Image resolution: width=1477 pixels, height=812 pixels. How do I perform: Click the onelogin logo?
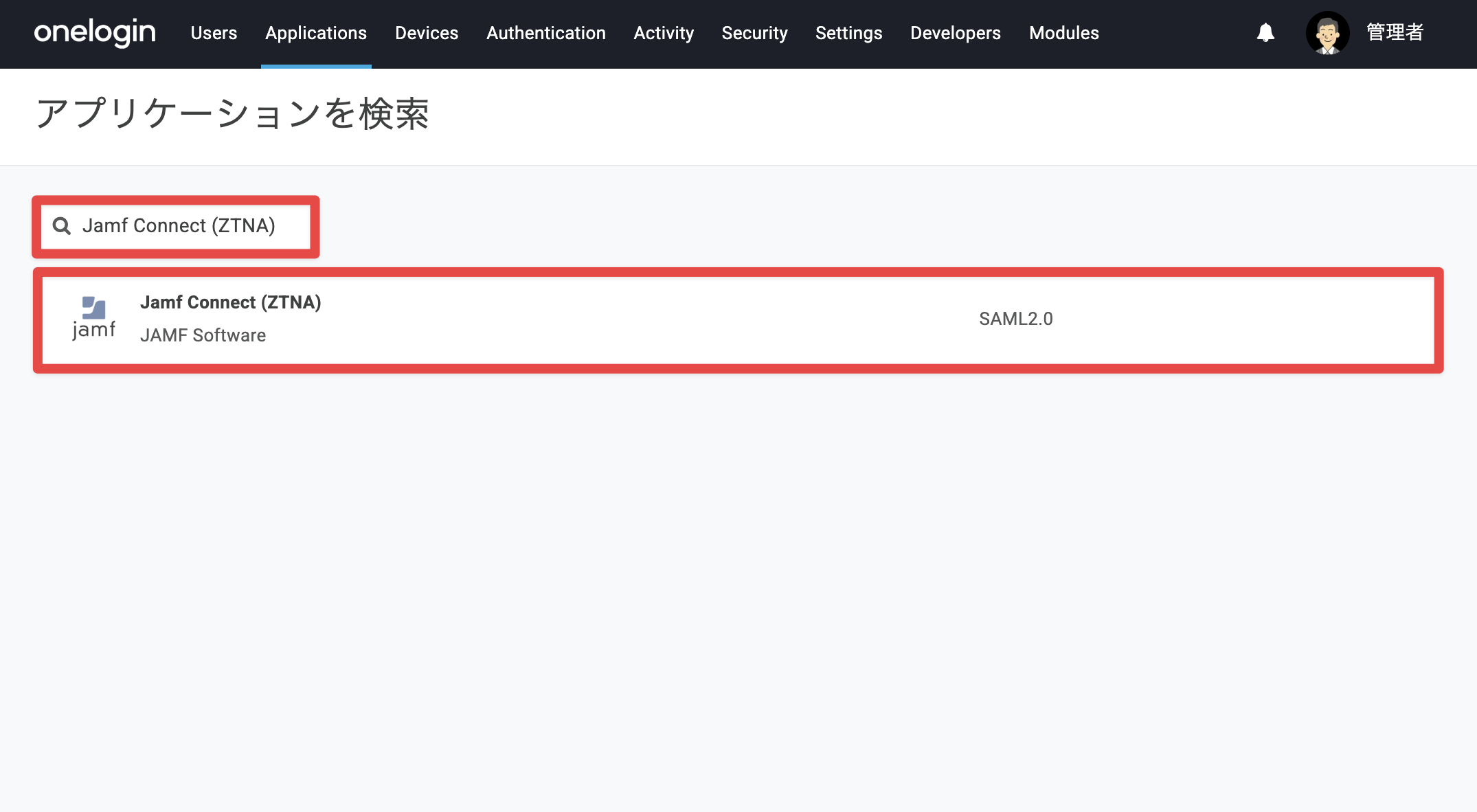(95, 32)
